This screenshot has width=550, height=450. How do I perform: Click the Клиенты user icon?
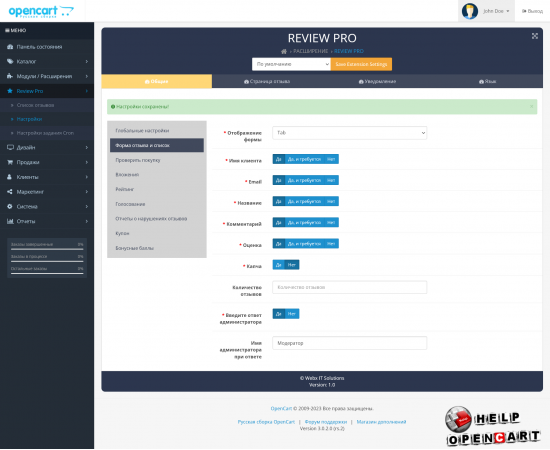[10, 177]
